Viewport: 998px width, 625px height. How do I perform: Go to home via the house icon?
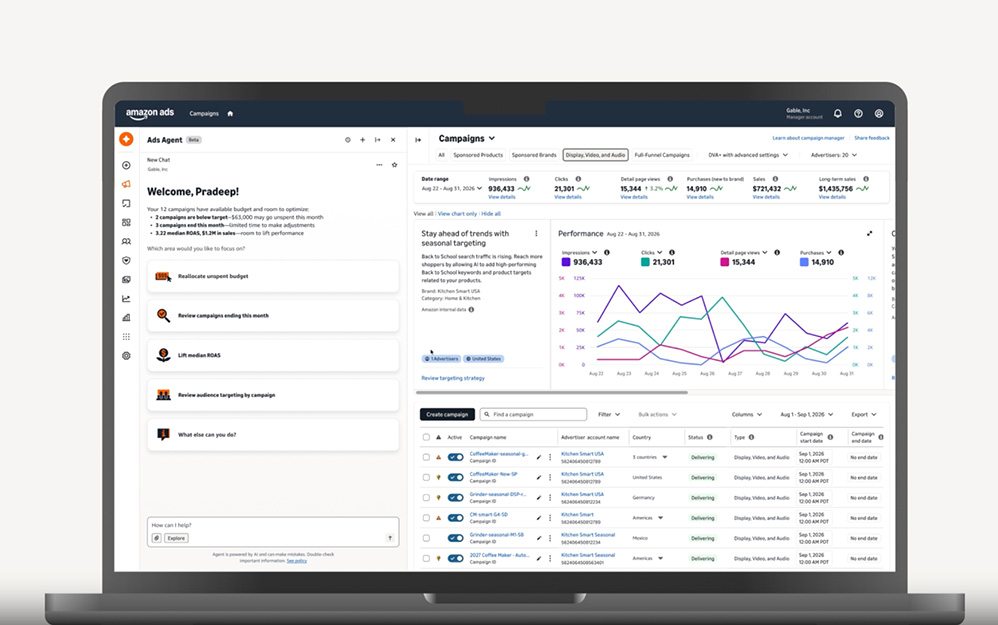click(x=230, y=114)
